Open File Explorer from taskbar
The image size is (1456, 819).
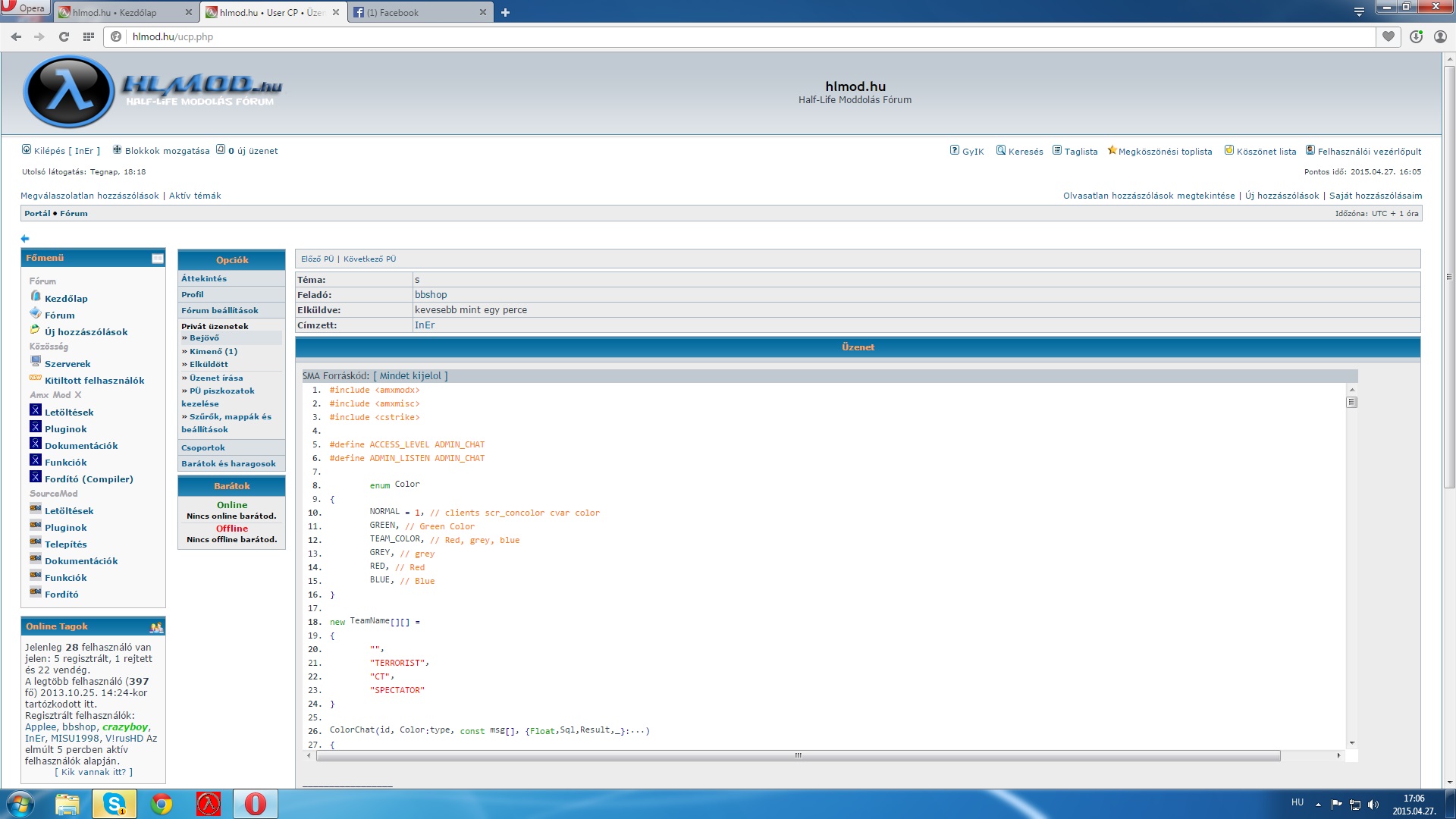(x=67, y=804)
